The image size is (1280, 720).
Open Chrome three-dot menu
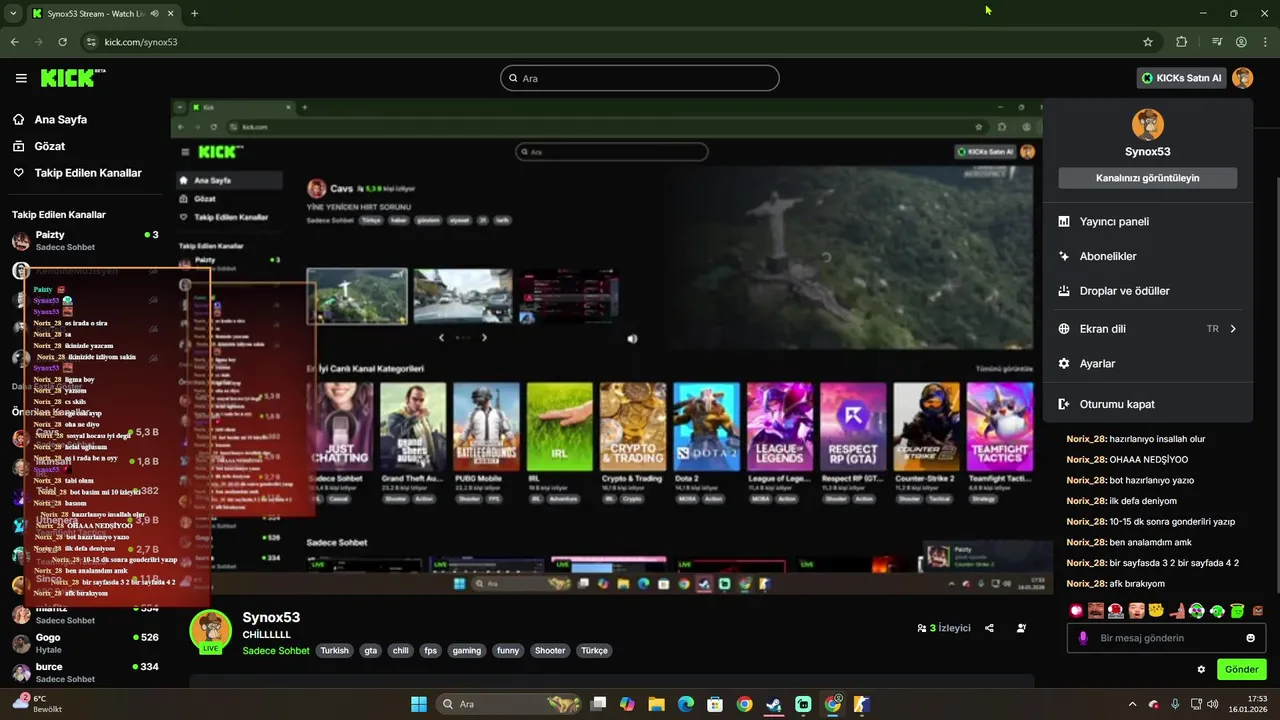tap(1264, 42)
